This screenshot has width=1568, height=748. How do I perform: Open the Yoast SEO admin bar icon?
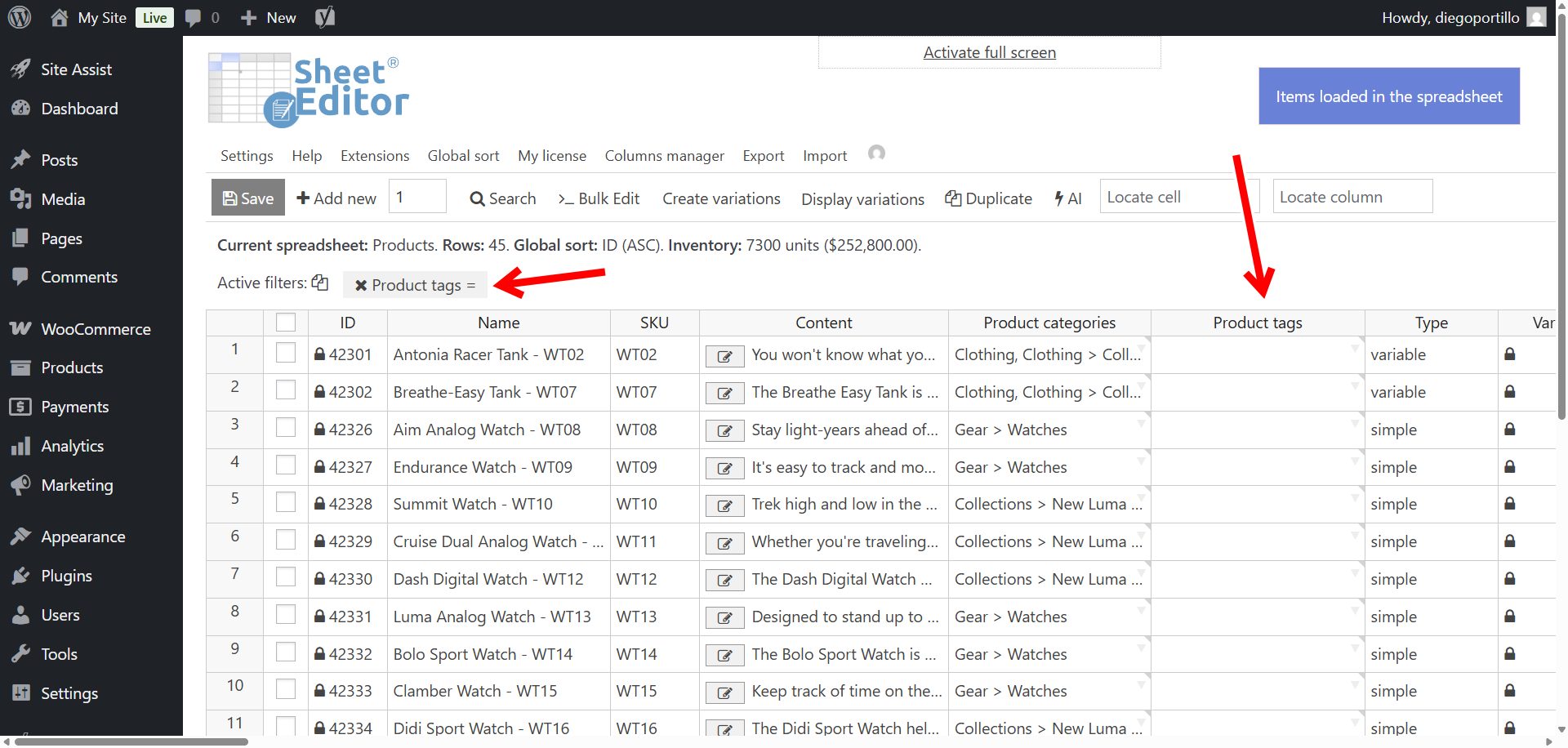coord(325,17)
